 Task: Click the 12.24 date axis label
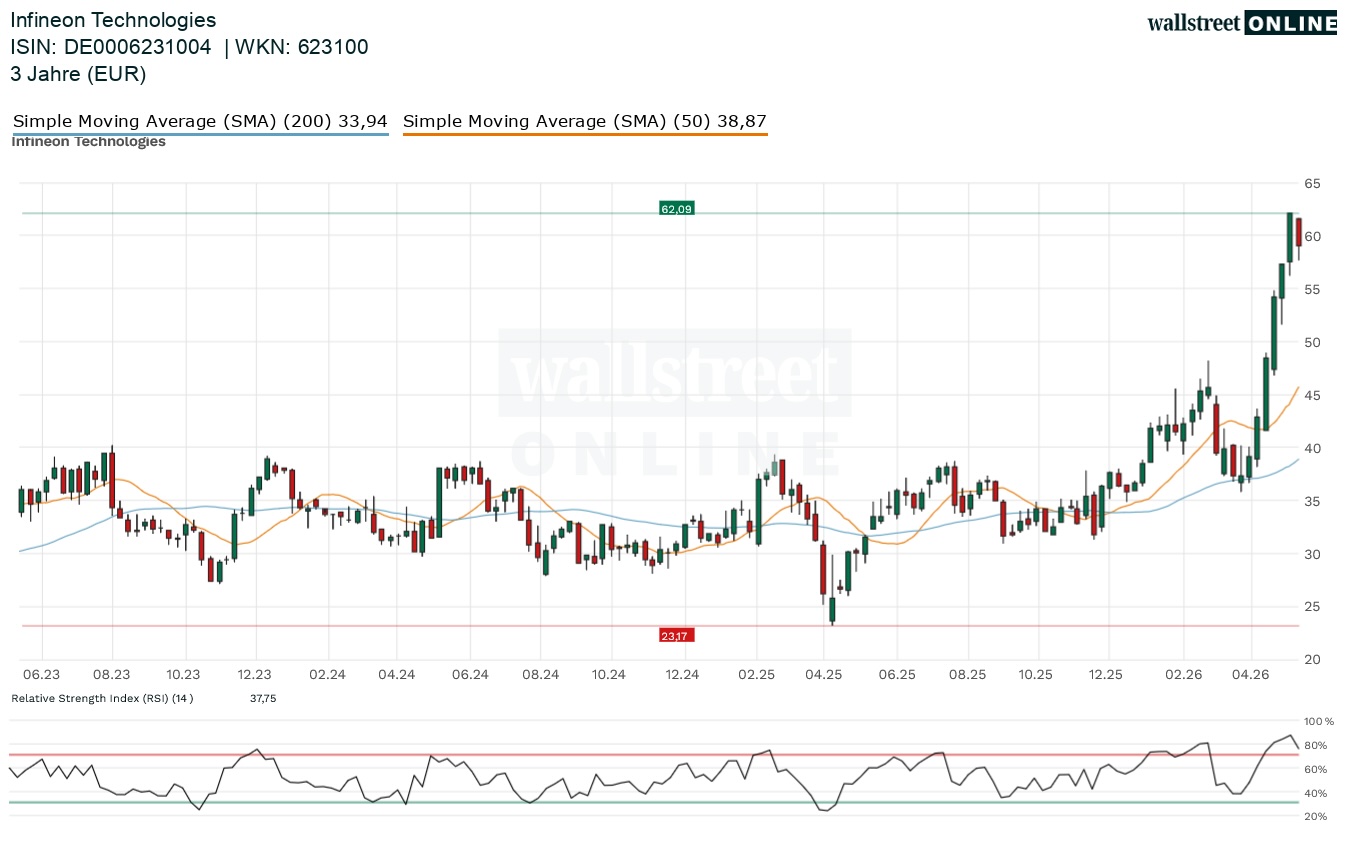click(x=682, y=675)
